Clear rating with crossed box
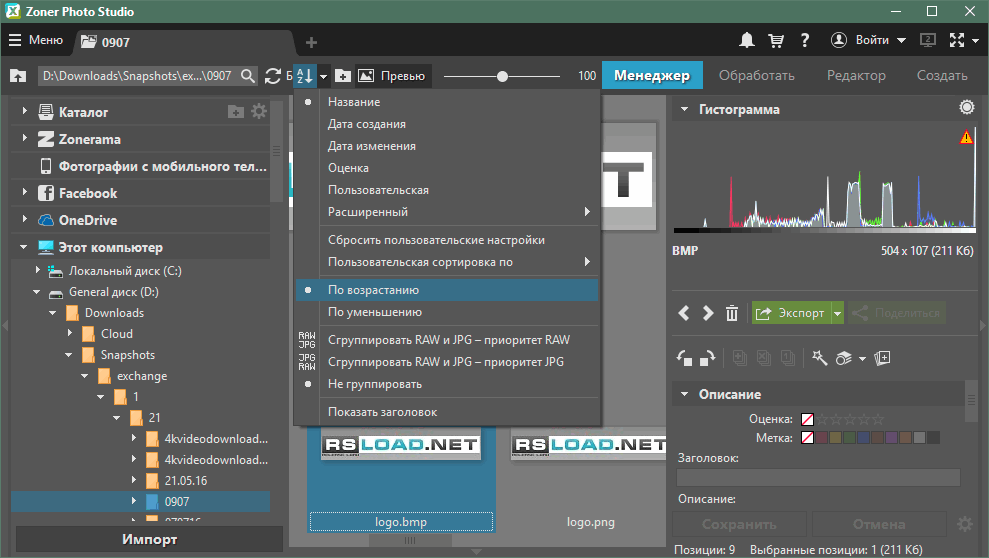 pyautogui.click(x=807, y=419)
